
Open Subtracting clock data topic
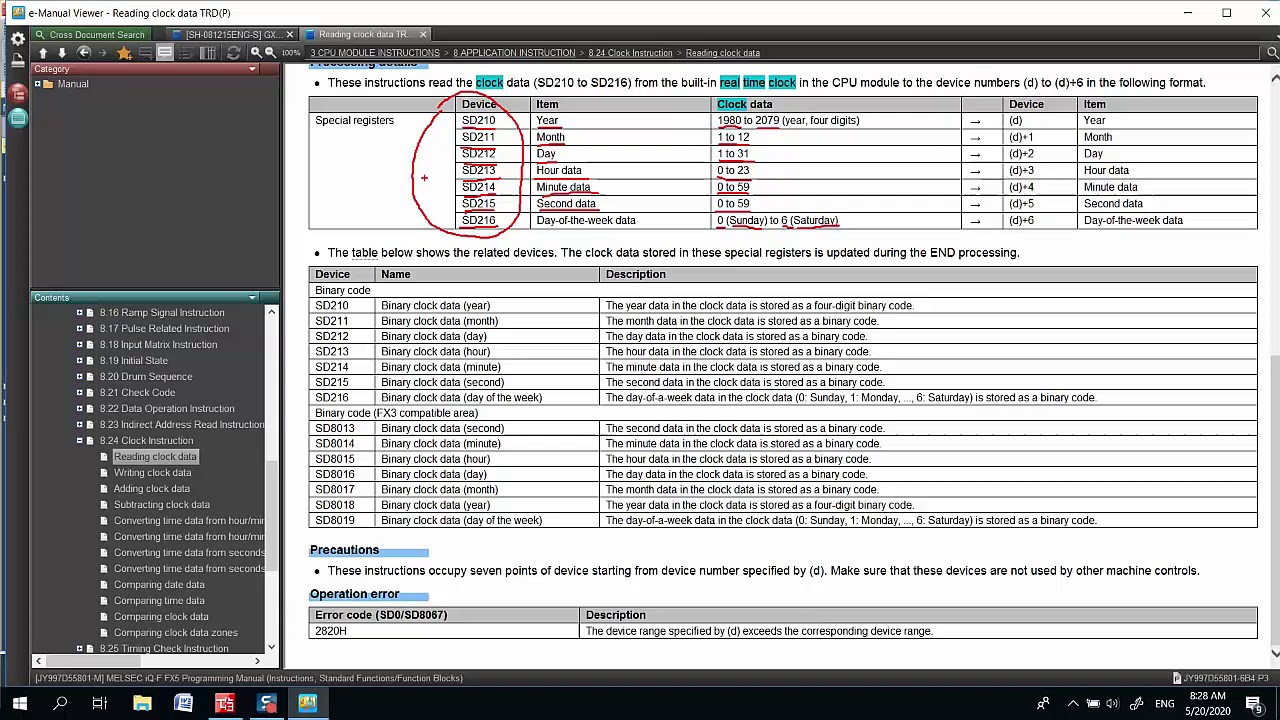[161, 504]
